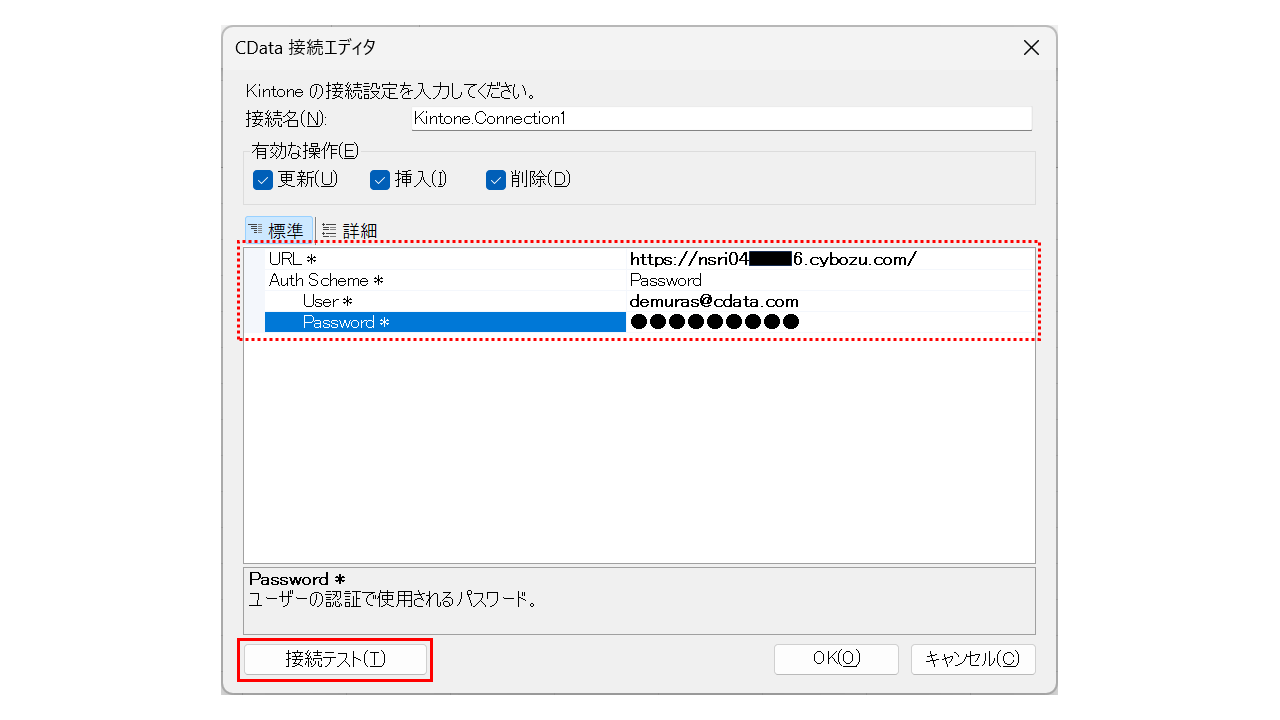Image resolution: width=1280 pixels, height=720 pixels.
Task: Edit the cybozu.com URL value
Action: click(x=830, y=259)
